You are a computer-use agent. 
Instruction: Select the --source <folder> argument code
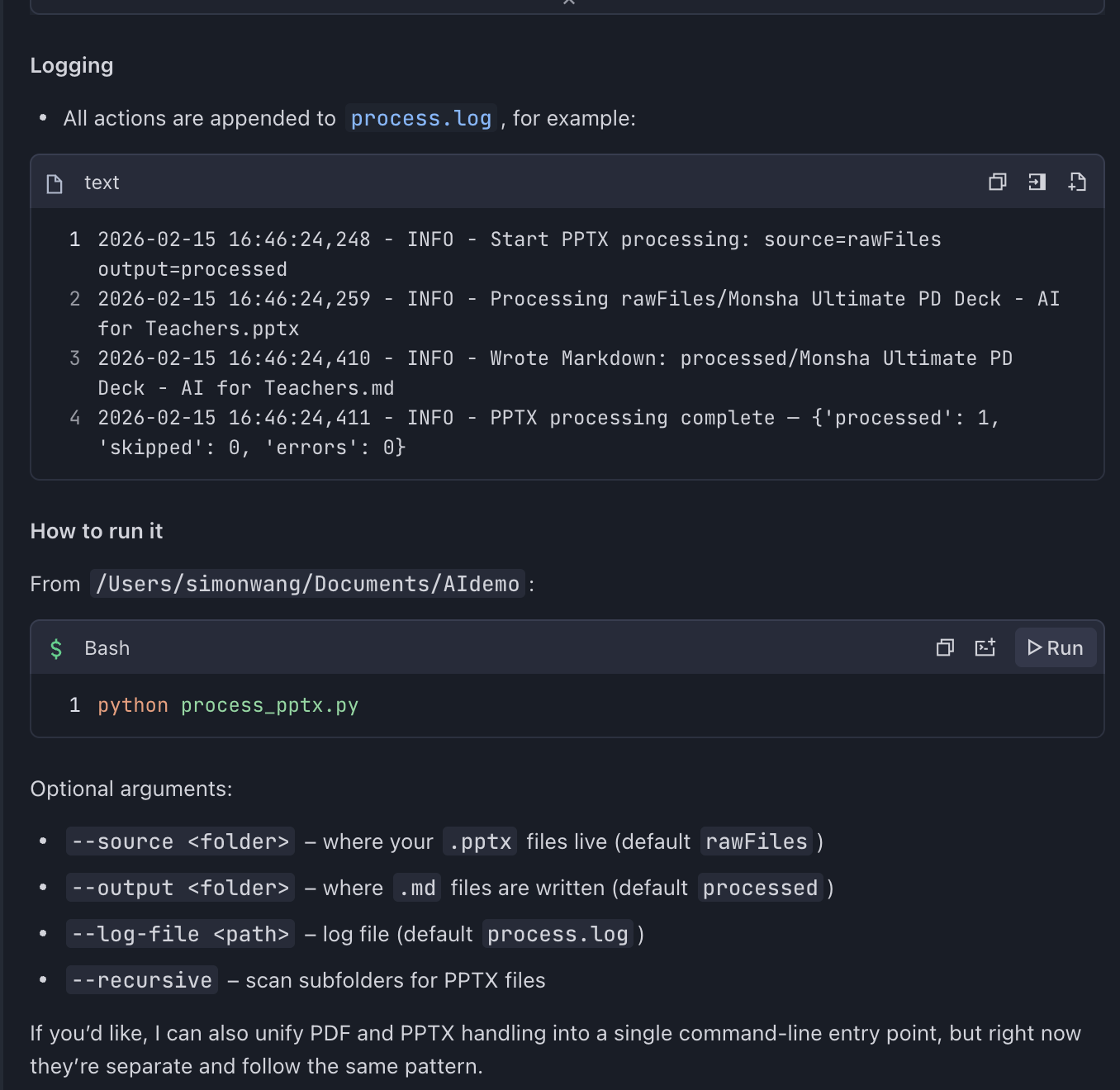coord(180,842)
